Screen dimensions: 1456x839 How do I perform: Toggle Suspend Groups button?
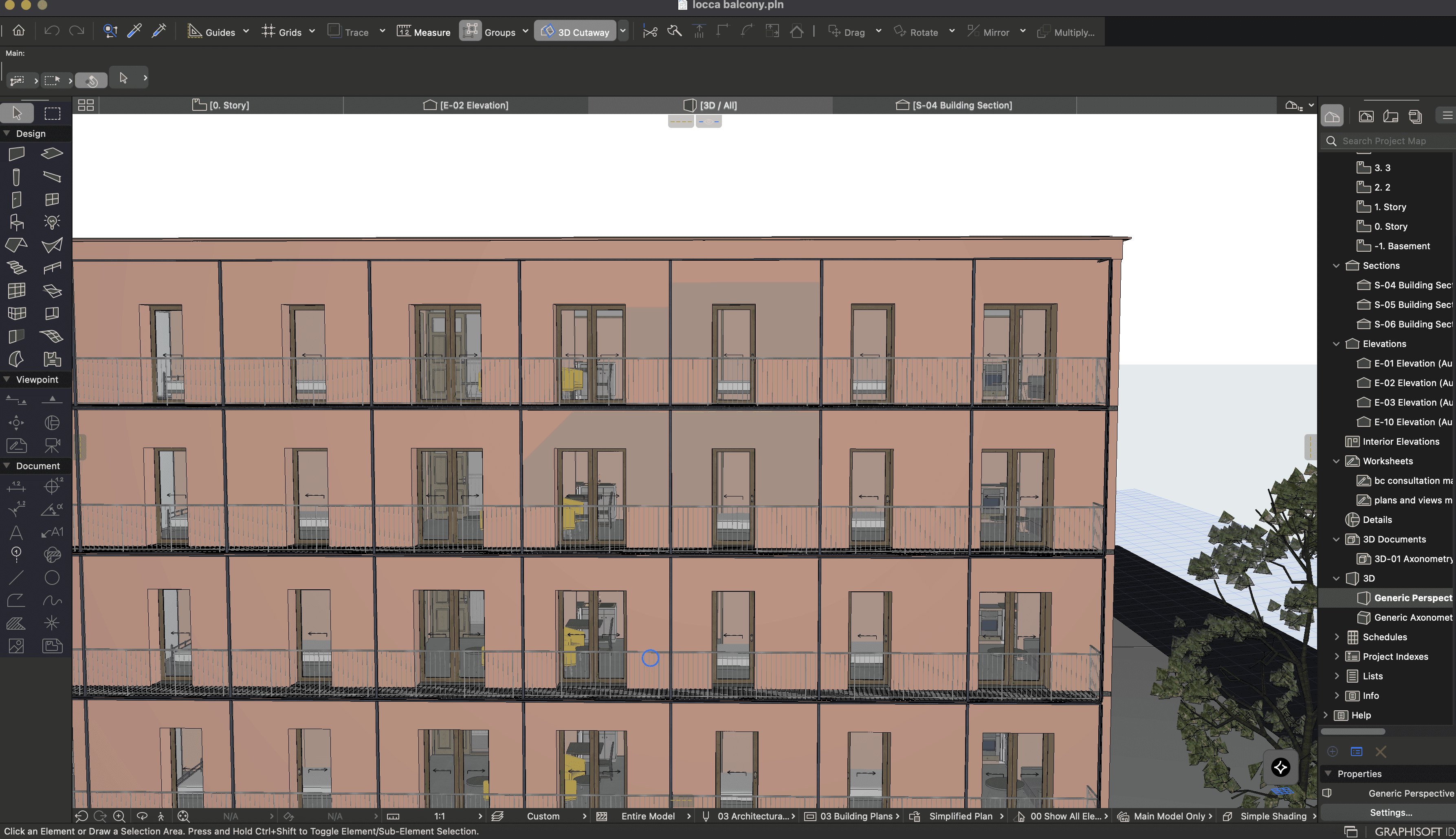point(470,31)
